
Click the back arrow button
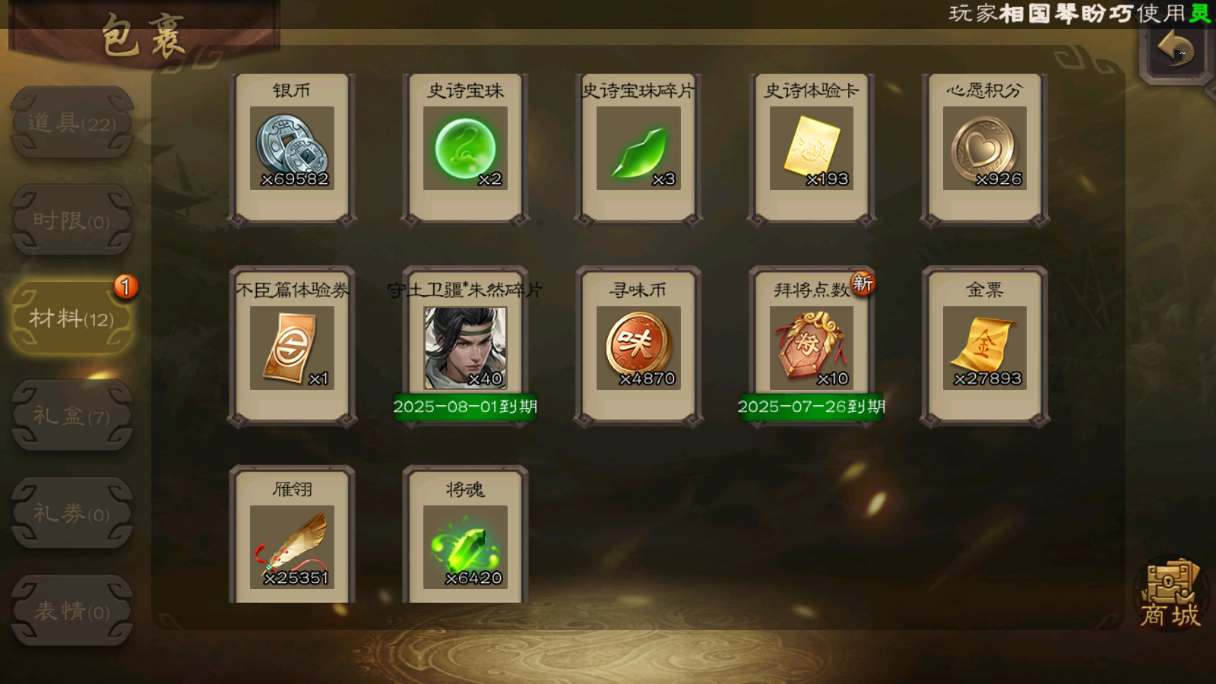[1177, 48]
